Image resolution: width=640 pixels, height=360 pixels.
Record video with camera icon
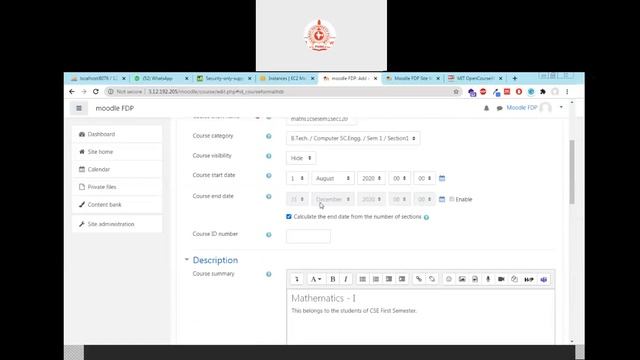coord(501,279)
